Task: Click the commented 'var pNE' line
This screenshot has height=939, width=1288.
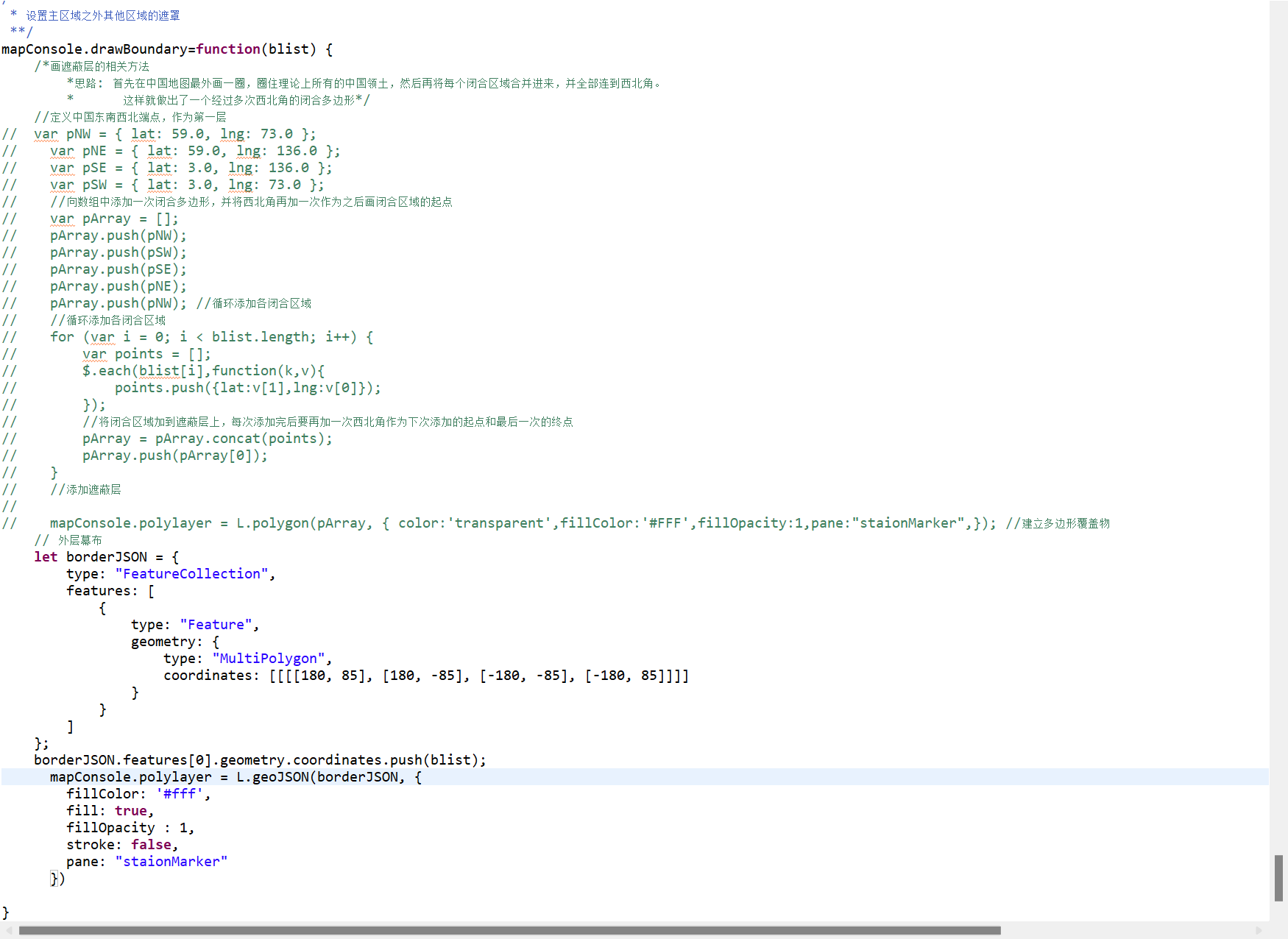Action: point(171,151)
